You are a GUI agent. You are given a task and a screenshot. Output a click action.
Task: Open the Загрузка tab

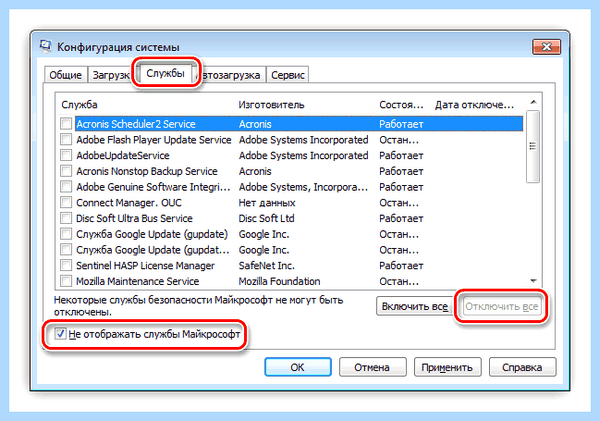(x=110, y=75)
